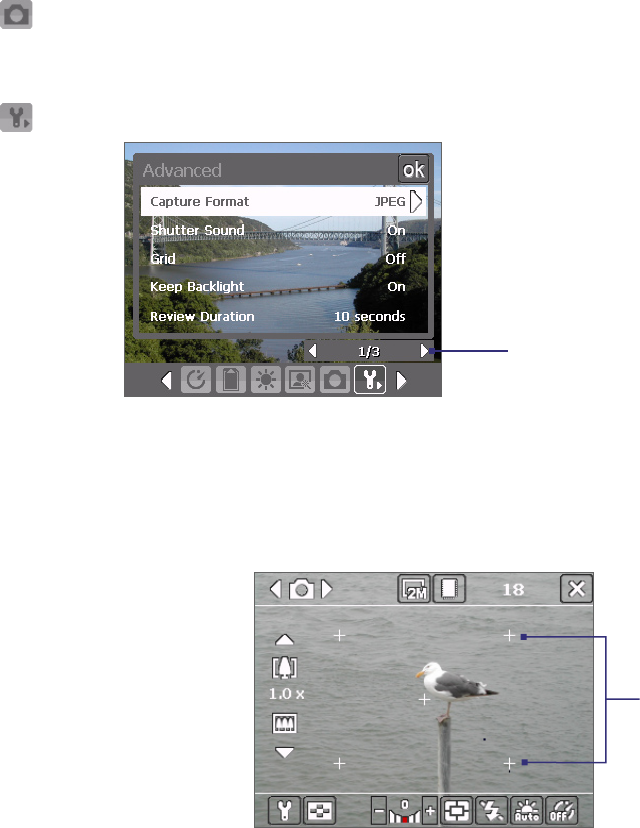Open the ambience sun icon settings

pos(266,380)
